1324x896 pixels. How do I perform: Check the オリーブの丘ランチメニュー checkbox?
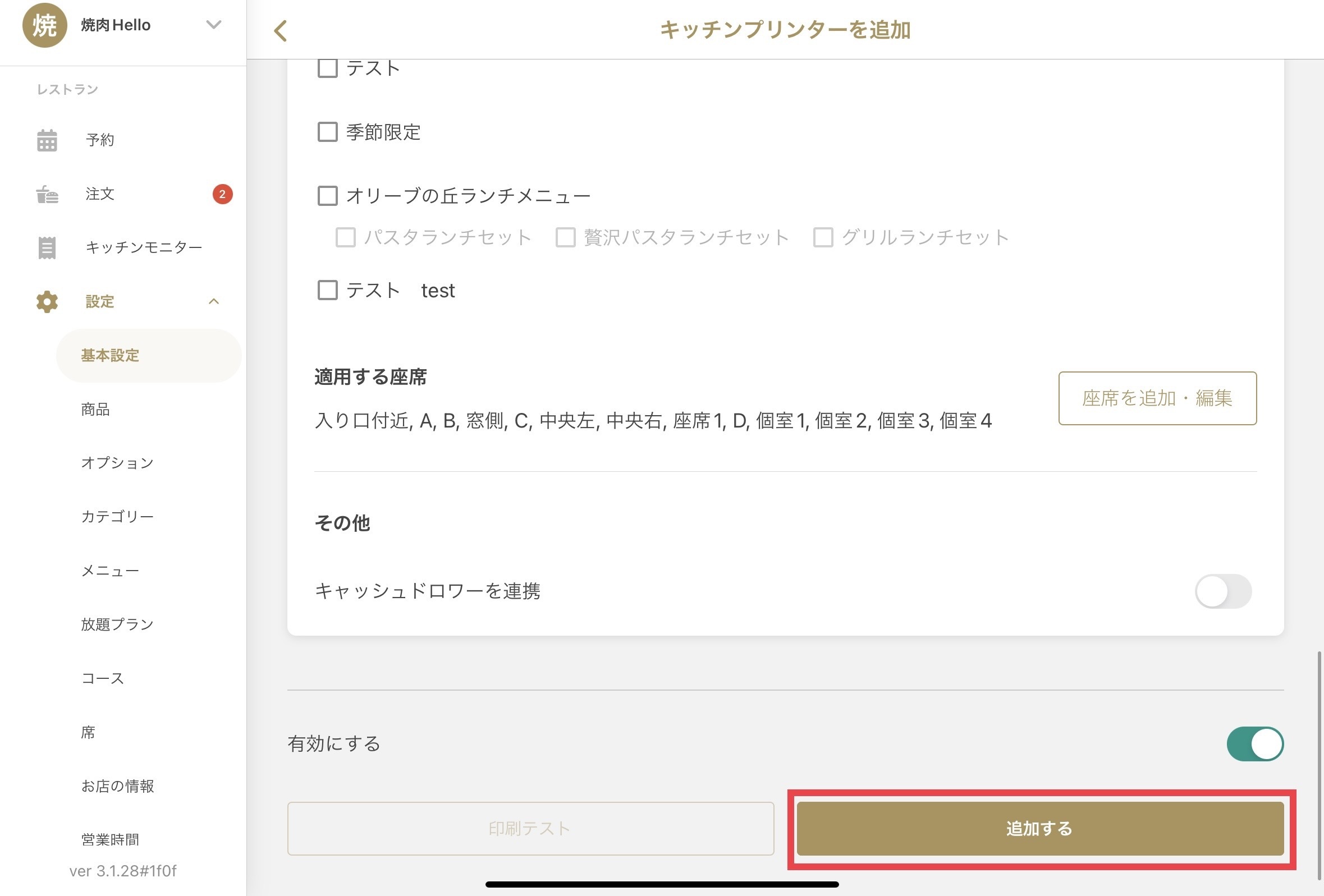tap(328, 196)
